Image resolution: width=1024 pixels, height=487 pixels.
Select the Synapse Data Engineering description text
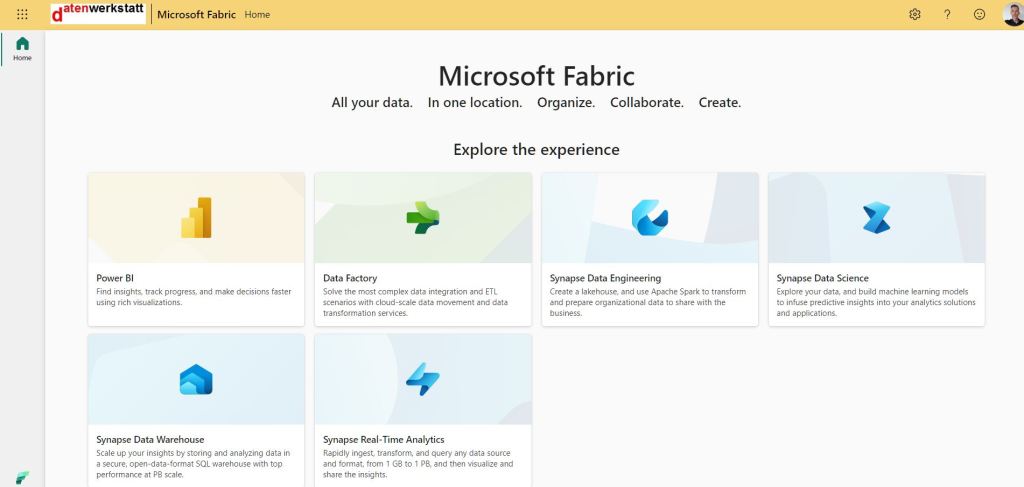pyautogui.click(x=648, y=302)
